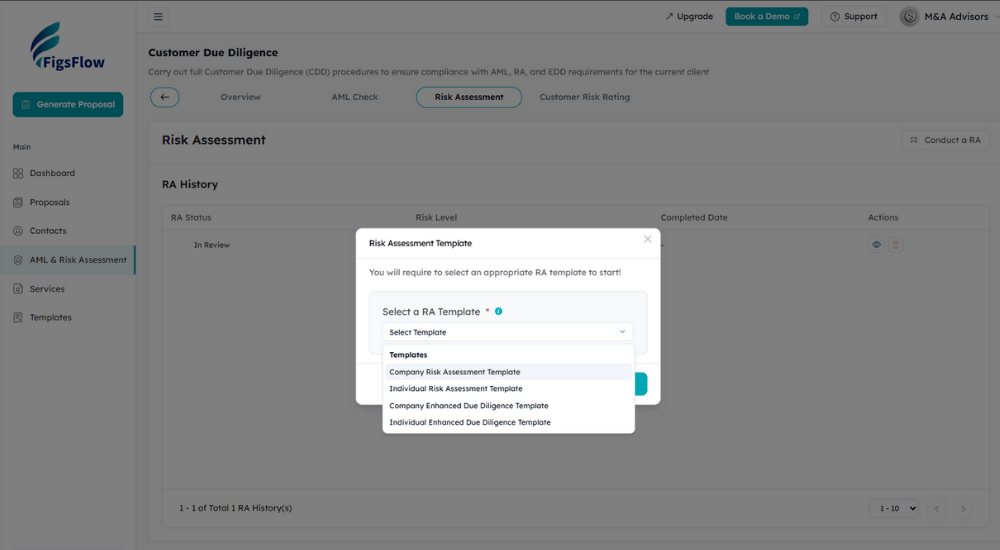Open Dashboard from the sidebar

(x=52, y=173)
